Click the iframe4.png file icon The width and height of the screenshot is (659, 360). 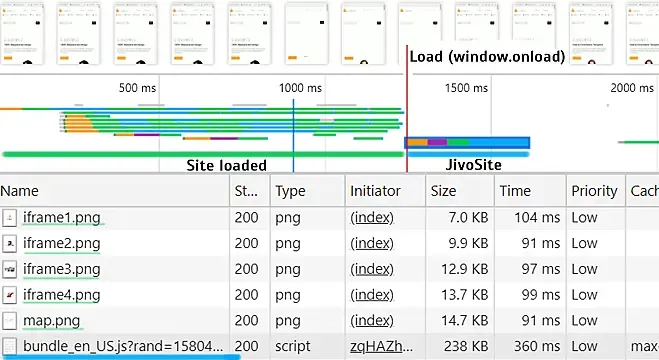(9, 295)
